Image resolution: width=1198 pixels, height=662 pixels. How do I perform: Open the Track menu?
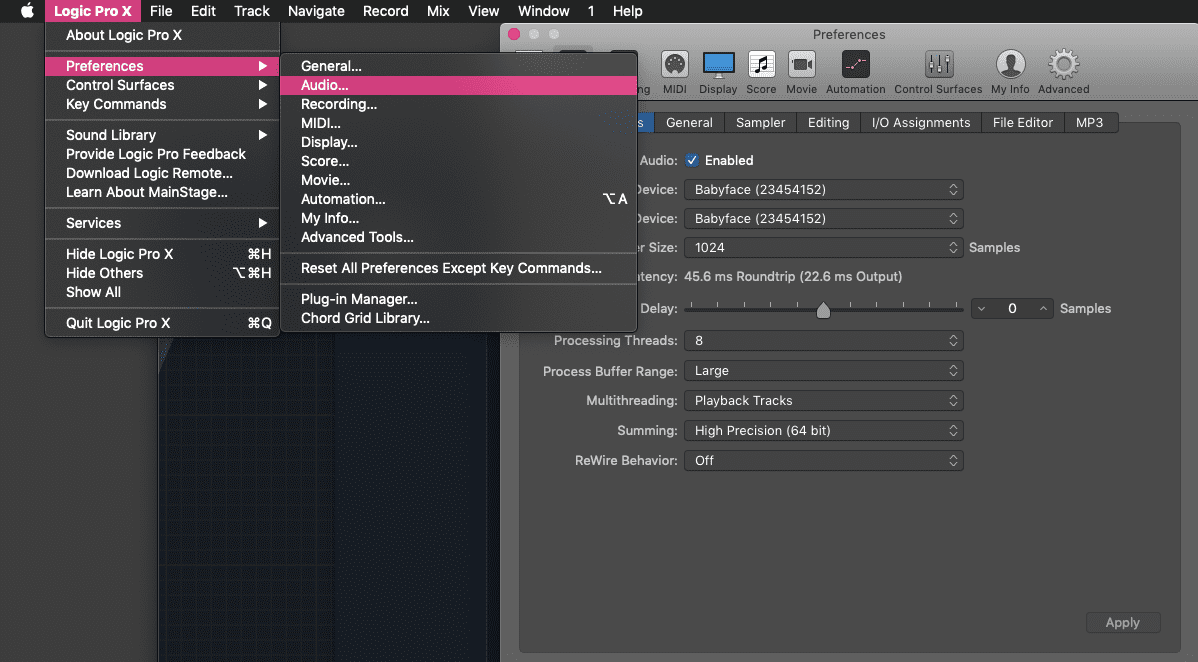(251, 11)
